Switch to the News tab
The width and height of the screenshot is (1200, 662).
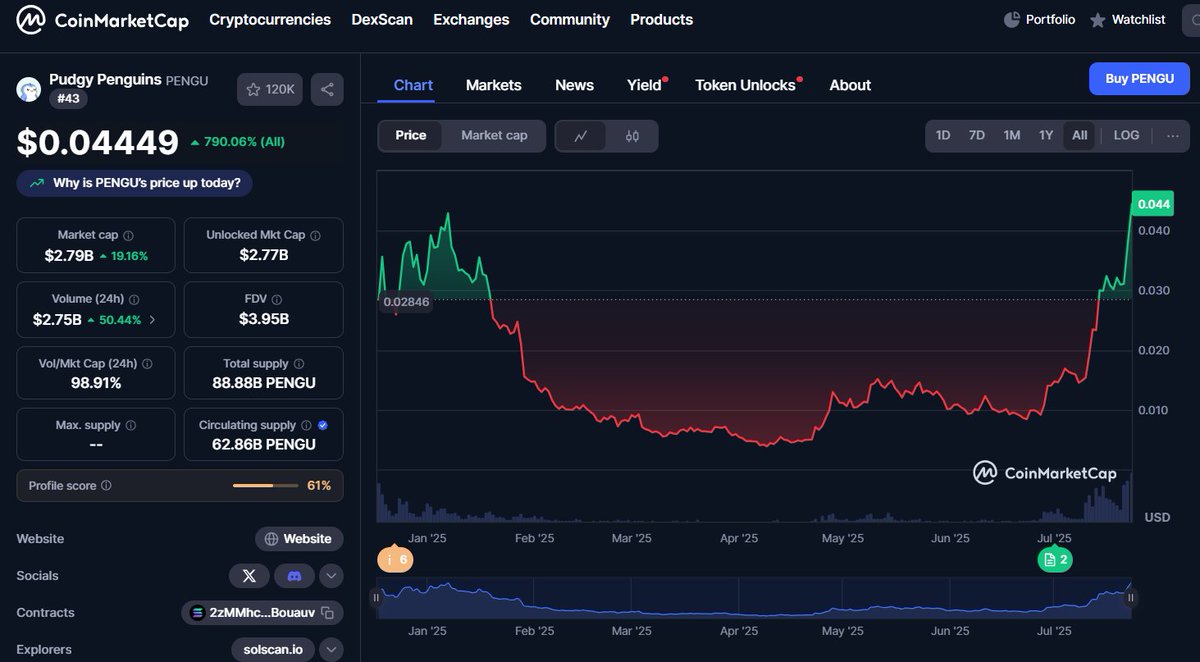575,85
